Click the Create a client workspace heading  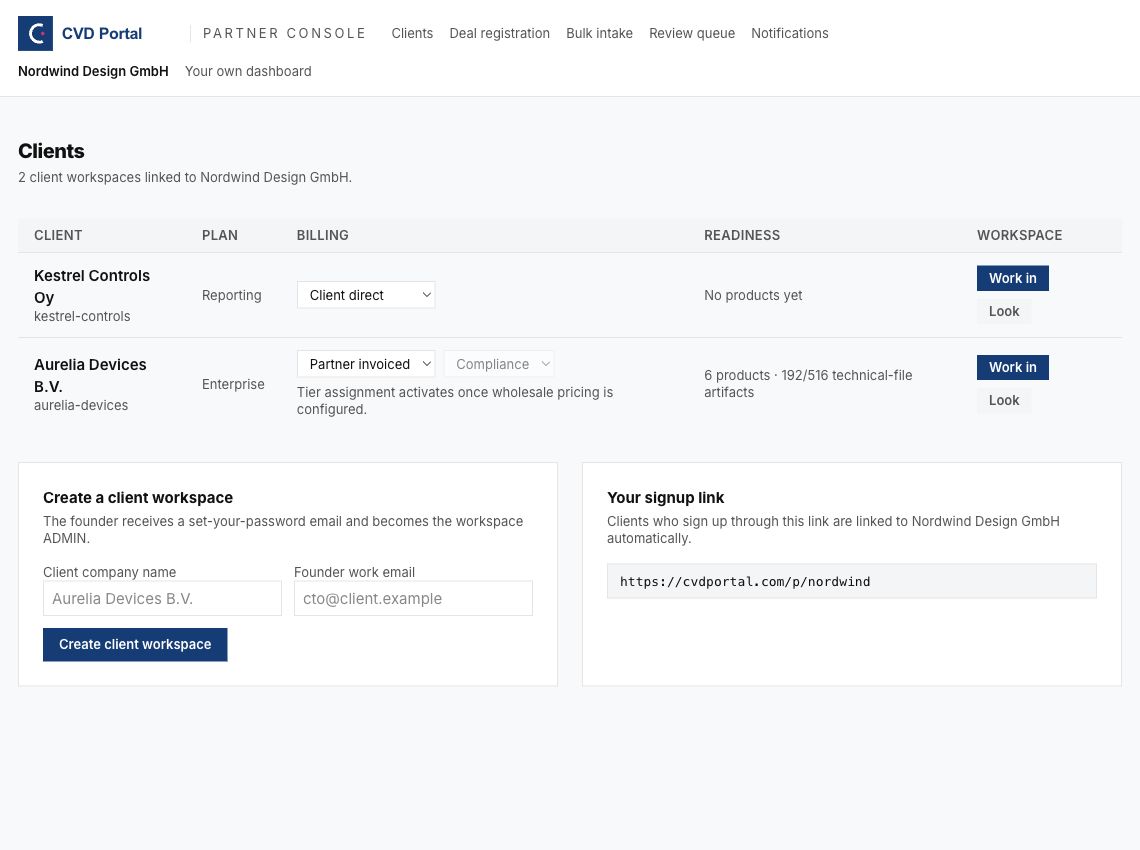[138, 498]
